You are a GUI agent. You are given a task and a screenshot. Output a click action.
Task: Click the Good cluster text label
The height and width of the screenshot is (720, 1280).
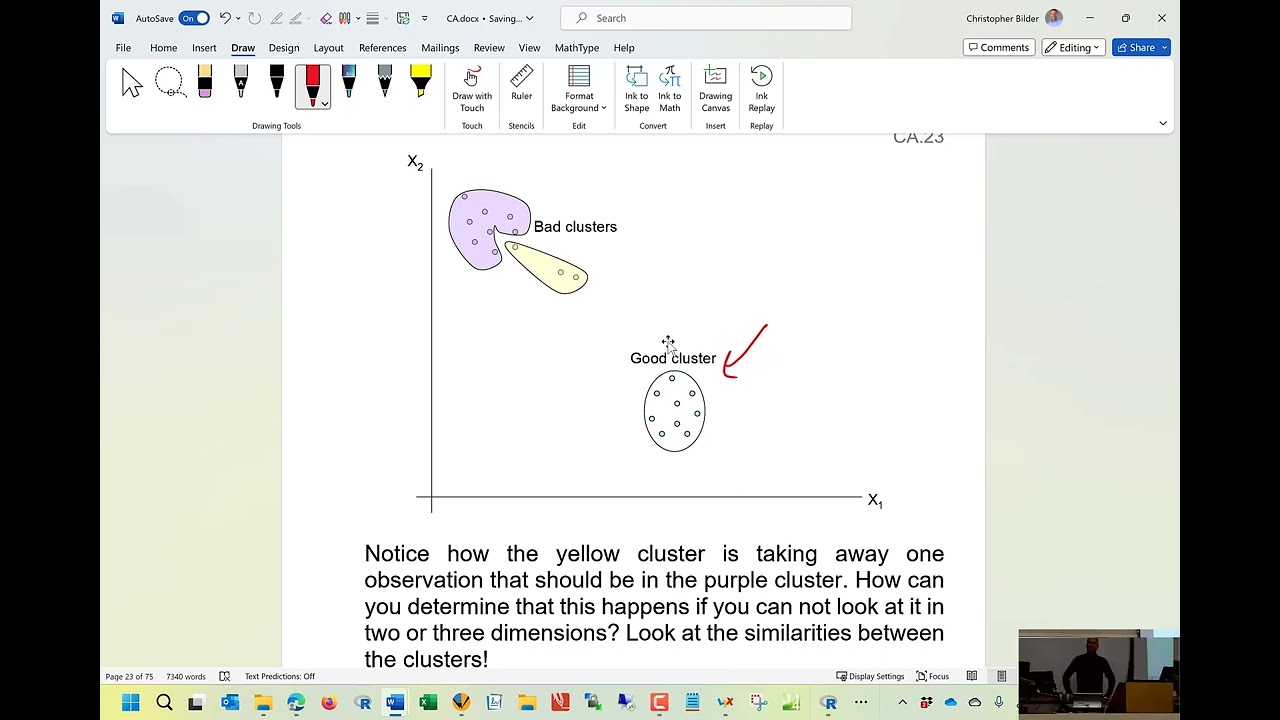(673, 358)
